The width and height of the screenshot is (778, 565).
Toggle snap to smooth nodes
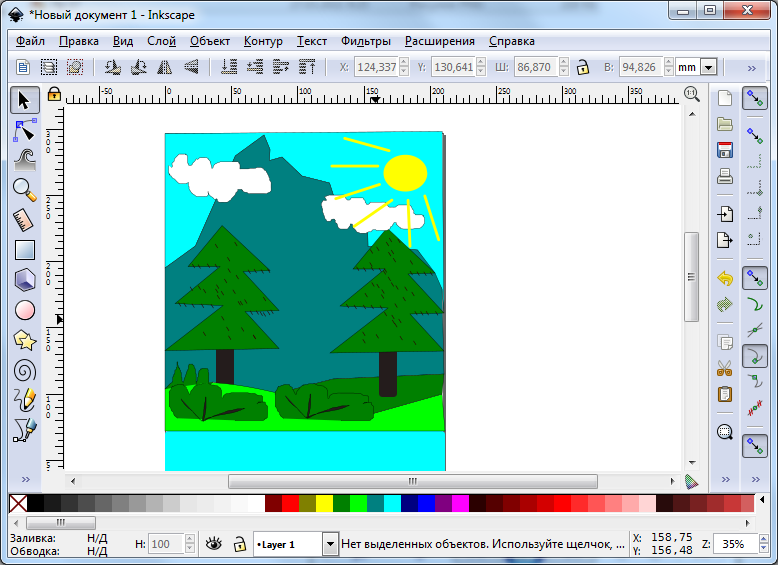coord(755,381)
